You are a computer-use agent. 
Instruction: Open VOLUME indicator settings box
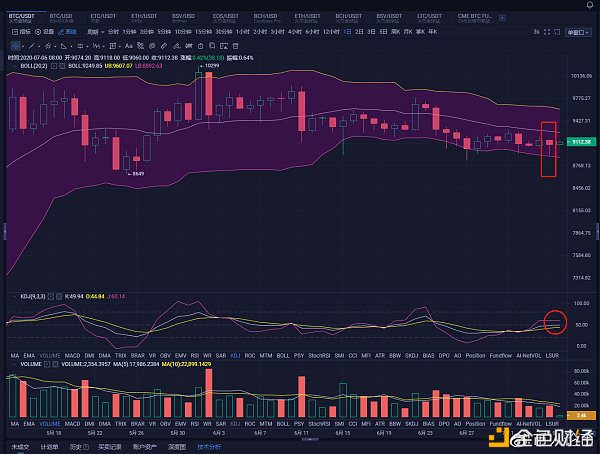click(x=47, y=364)
